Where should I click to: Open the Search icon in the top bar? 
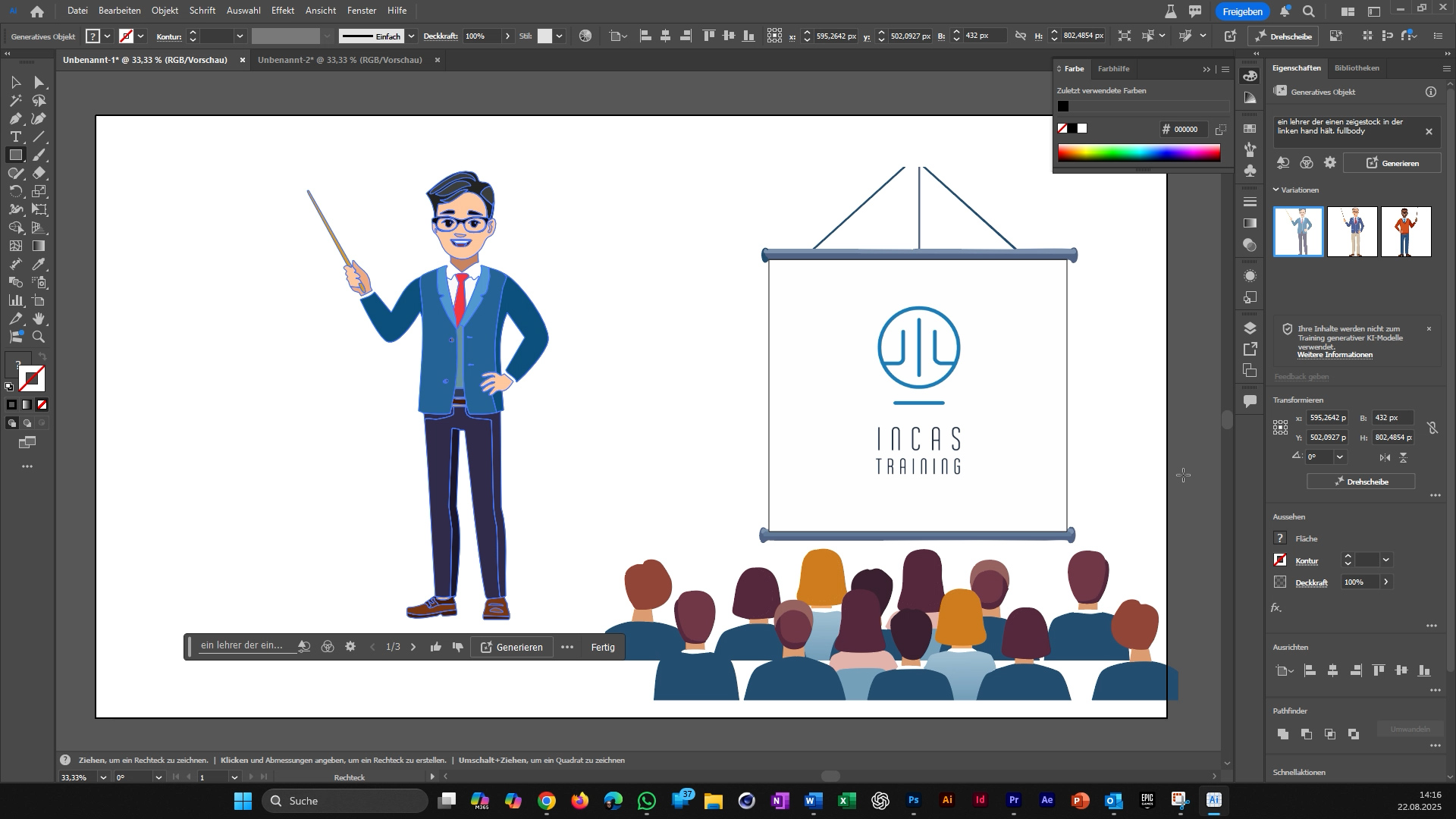pos(1309,11)
